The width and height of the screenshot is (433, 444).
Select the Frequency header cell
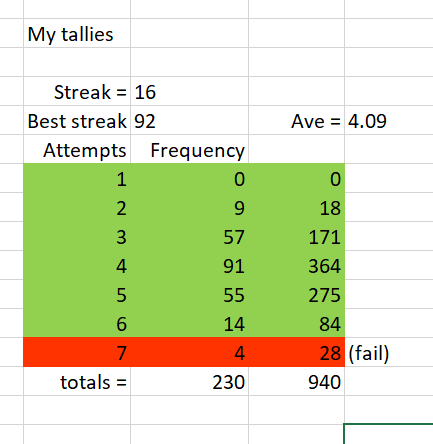point(189,149)
